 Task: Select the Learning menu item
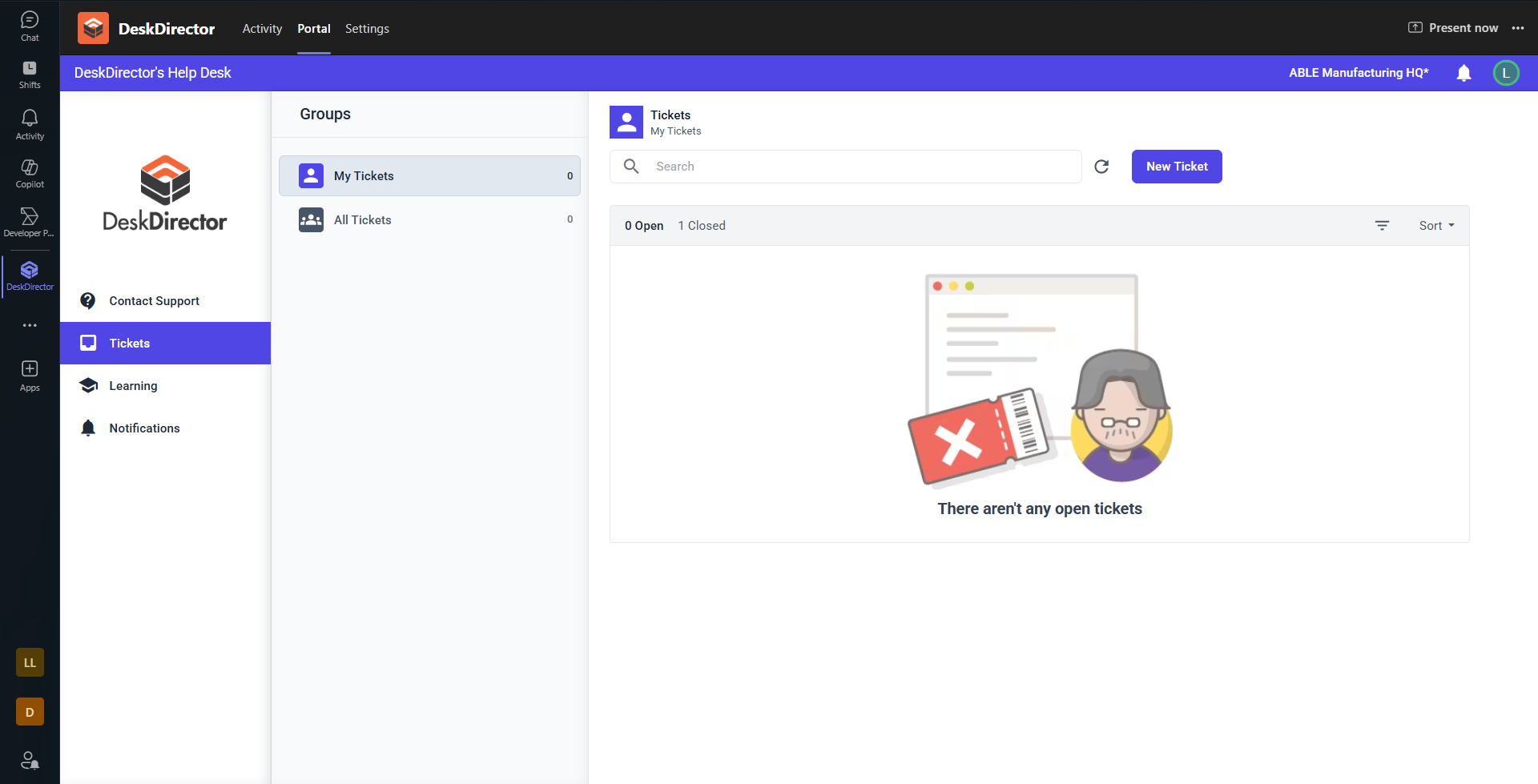click(x=166, y=386)
